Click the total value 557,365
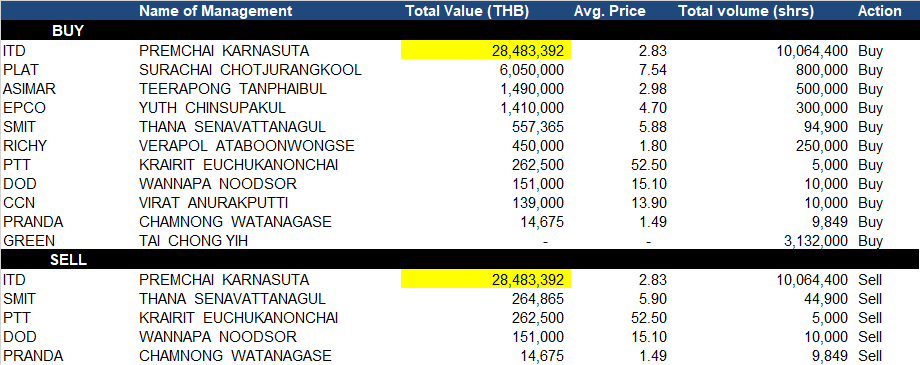Screen dimensions: 920x365 (539, 127)
